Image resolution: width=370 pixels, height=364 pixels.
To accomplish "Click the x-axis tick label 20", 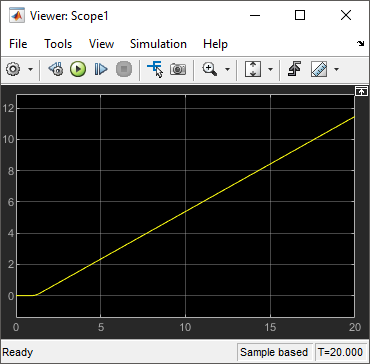I will [355, 327].
